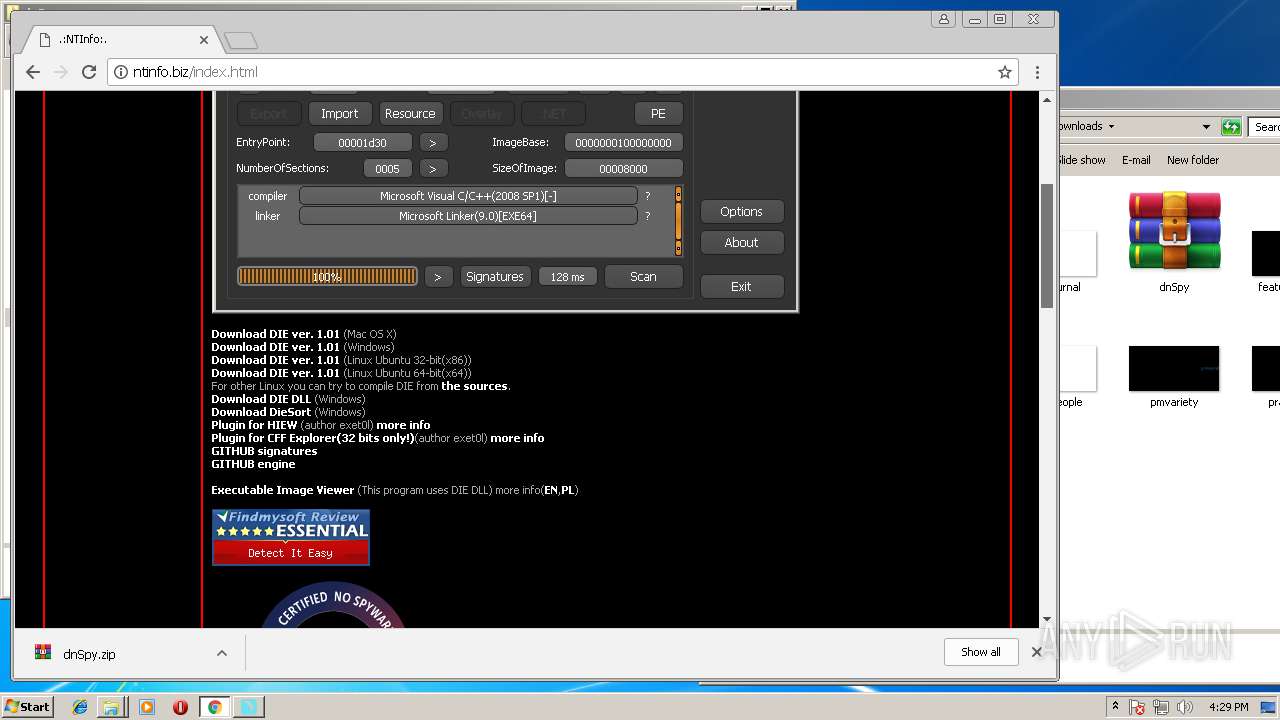Open Plugin for CFF Explorer link
This screenshot has width=1280, height=720.
(x=312, y=438)
